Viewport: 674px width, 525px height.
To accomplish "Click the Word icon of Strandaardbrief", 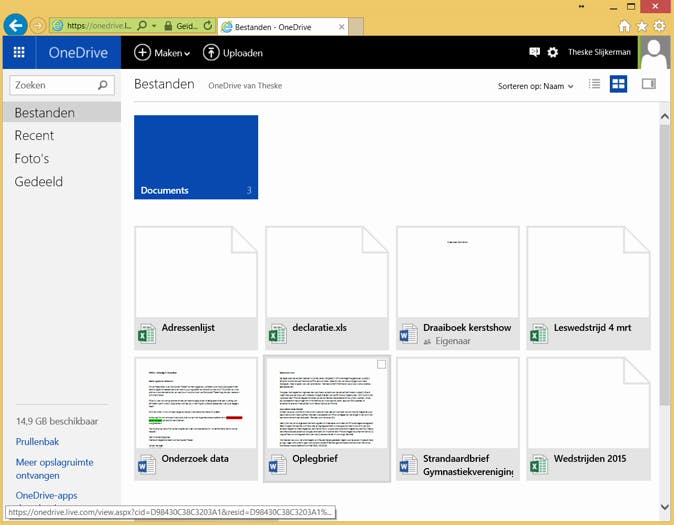I will pos(408,465).
